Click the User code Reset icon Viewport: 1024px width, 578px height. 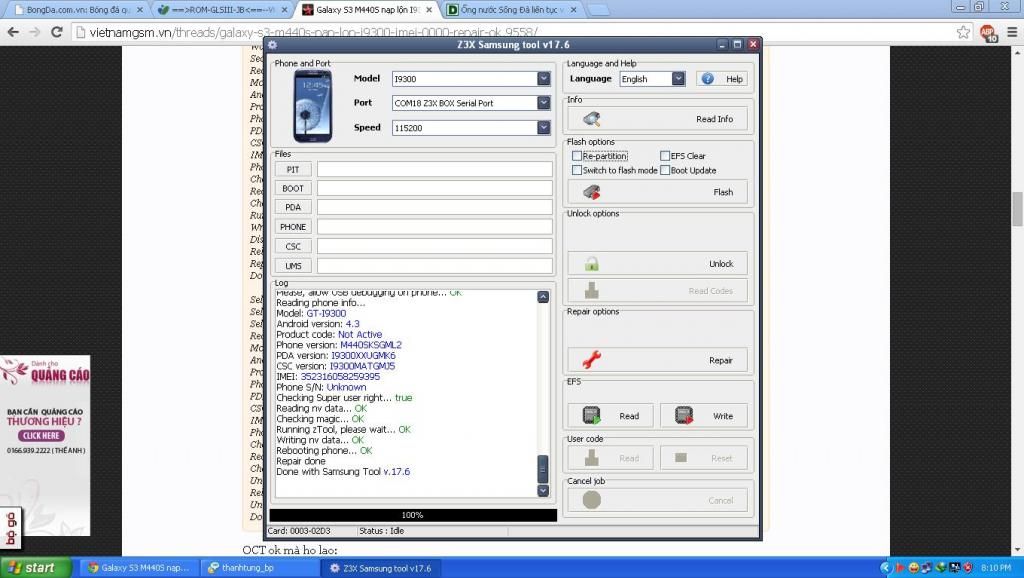[681, 458]
